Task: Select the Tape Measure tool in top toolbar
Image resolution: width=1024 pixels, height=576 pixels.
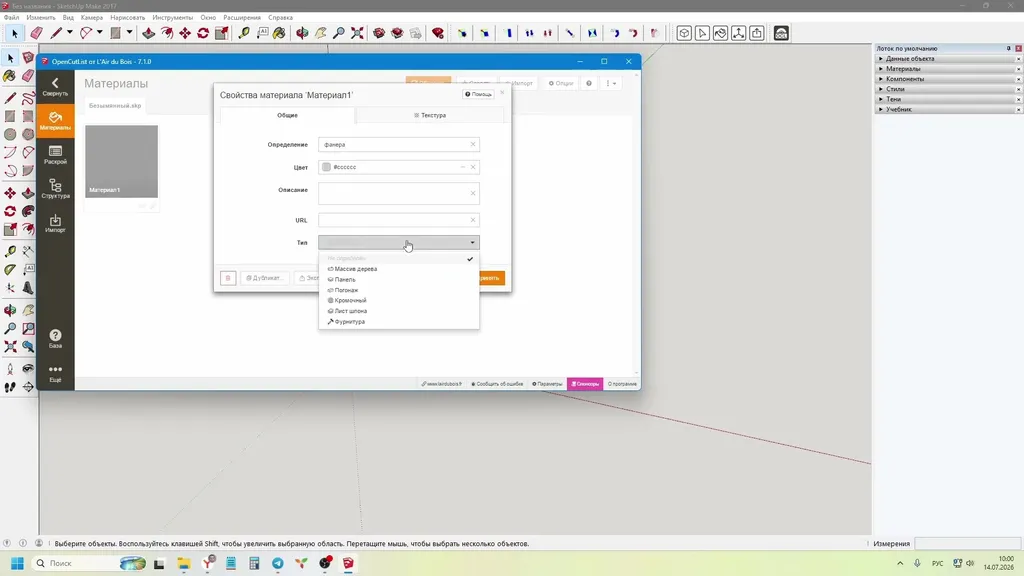Action: (x=244, y=33)
